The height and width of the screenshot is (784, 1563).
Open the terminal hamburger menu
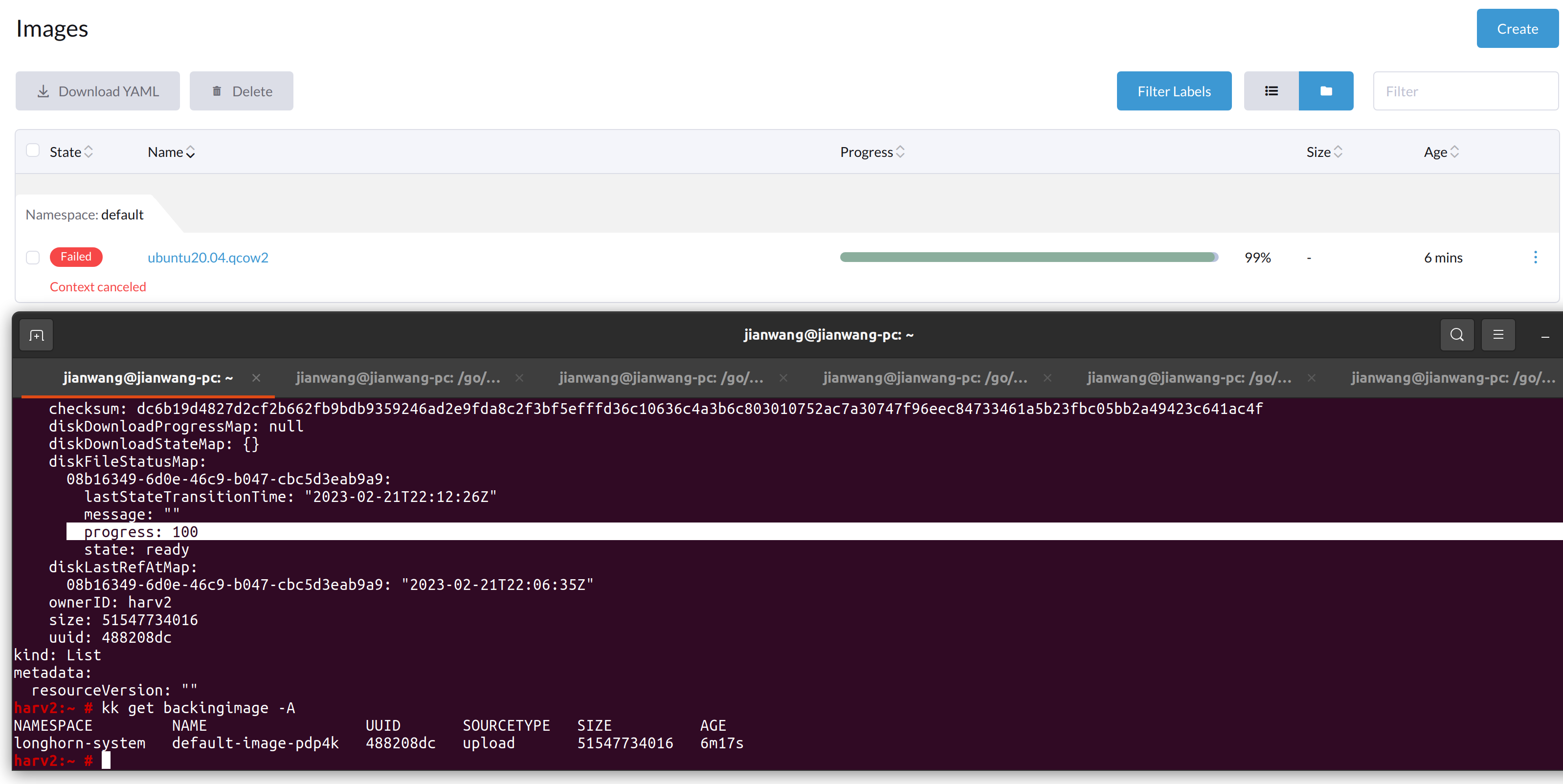point(1498,335)
